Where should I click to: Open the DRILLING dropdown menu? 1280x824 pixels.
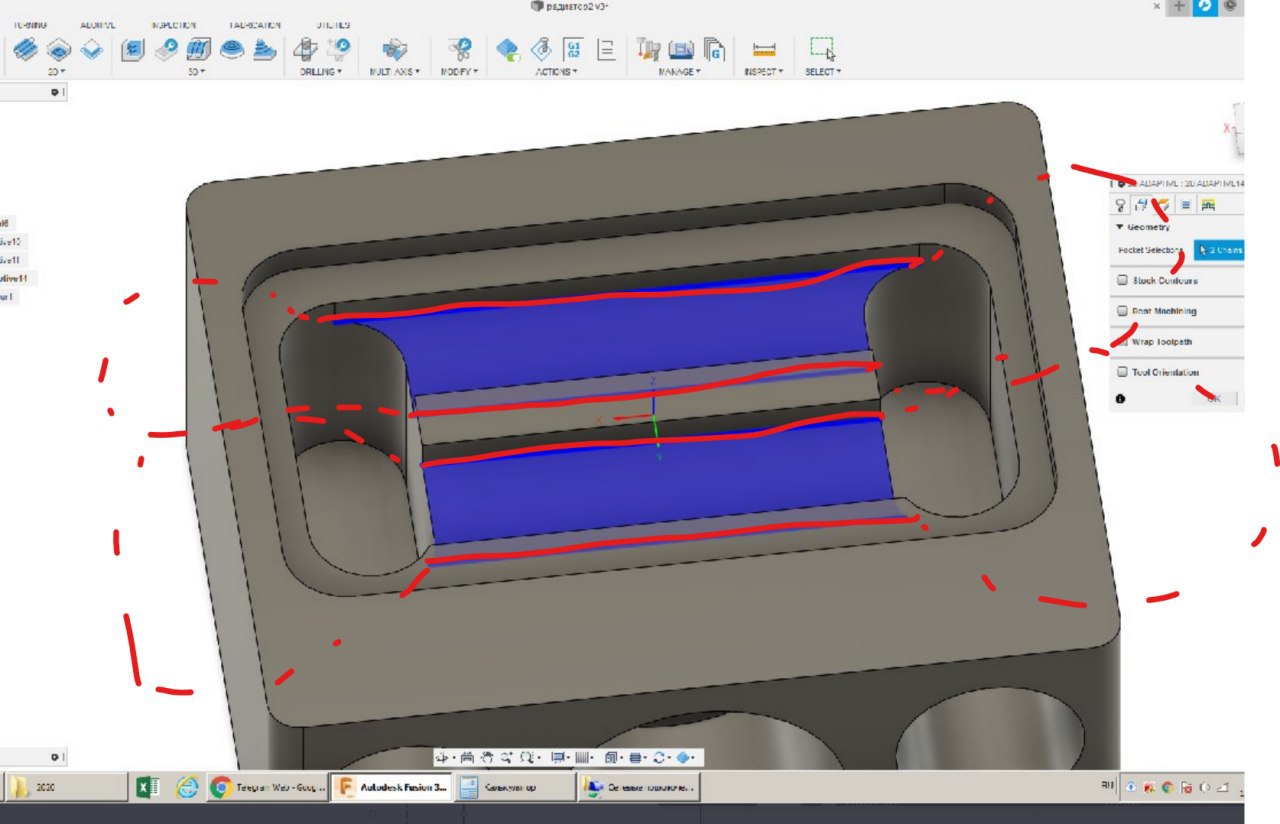click(321, 72)
